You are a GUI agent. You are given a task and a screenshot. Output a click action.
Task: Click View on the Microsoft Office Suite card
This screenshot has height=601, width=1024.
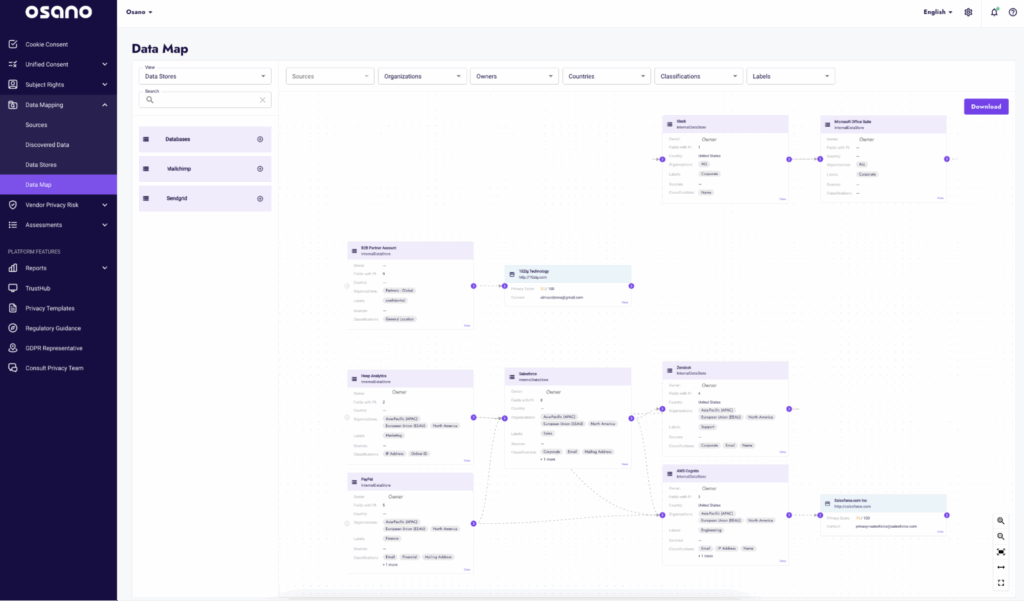point(940,198)
